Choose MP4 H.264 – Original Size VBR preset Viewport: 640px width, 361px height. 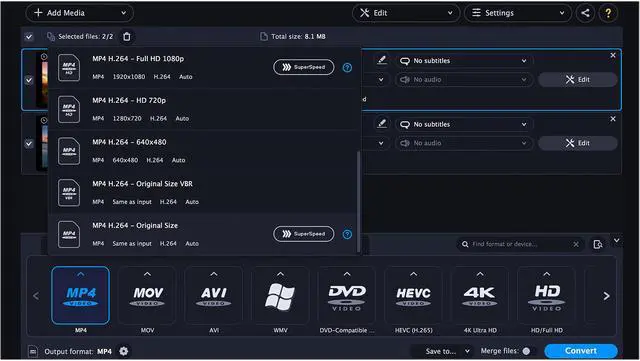[203, 192]
